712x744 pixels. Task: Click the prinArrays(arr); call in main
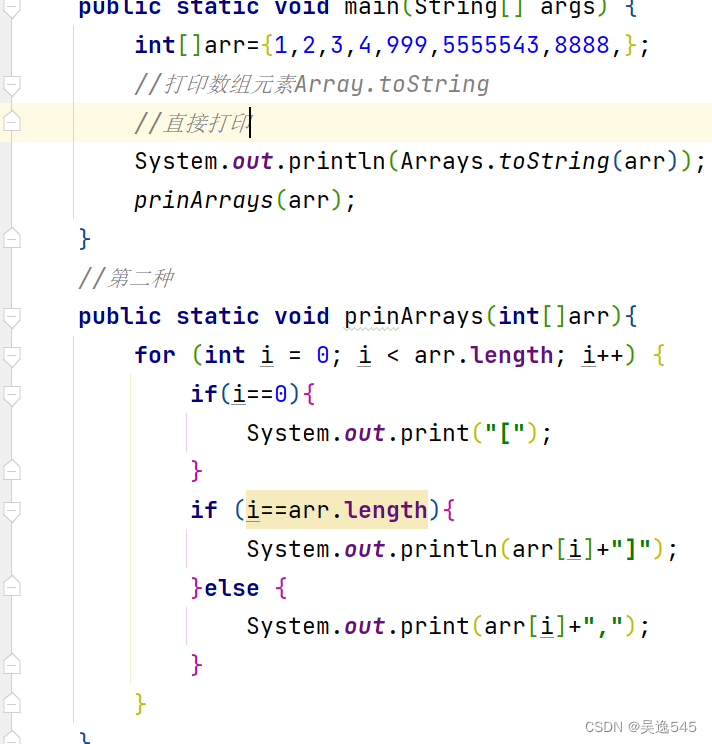[x=244, y=200]
